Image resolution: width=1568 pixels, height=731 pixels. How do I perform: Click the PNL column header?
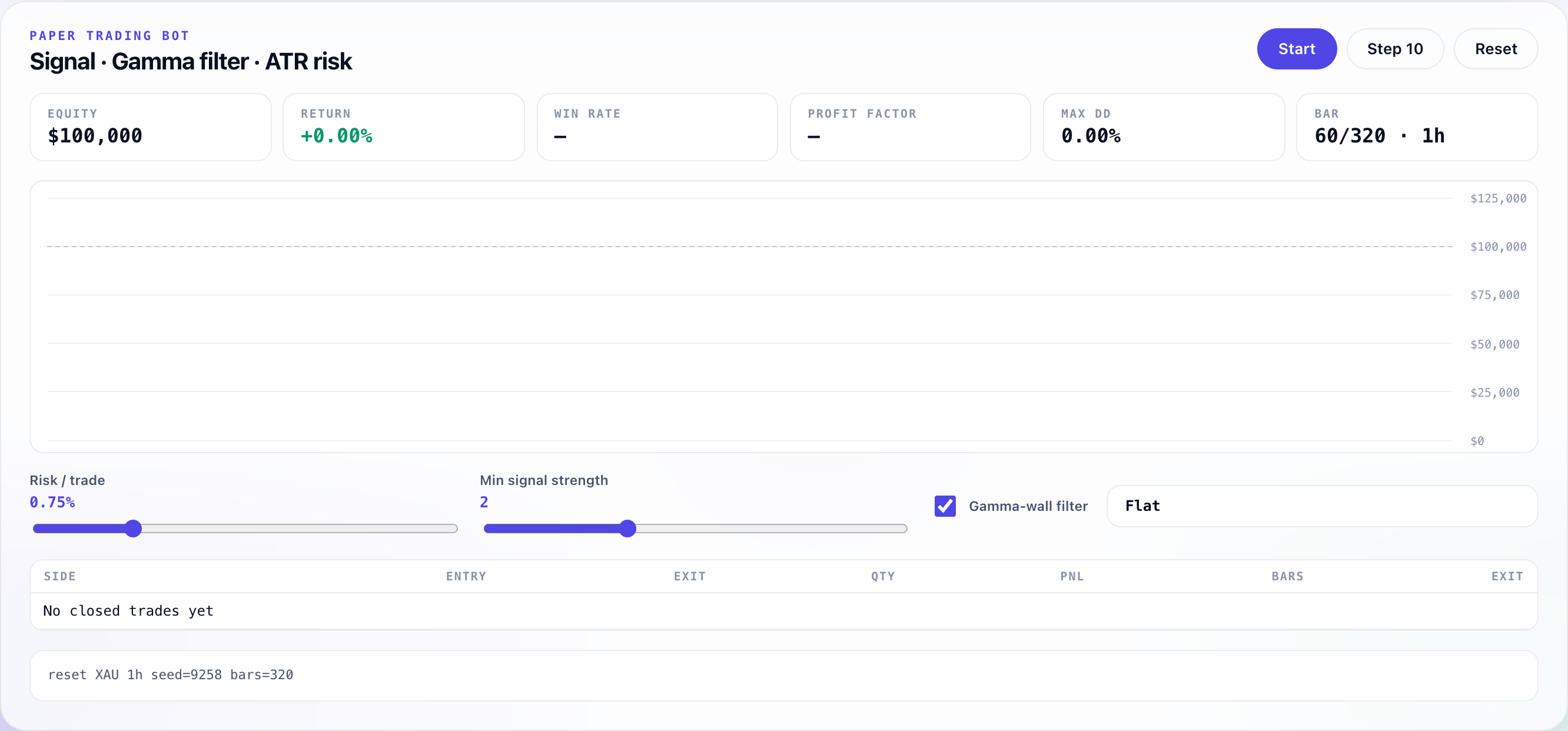tap(1072, 576)
